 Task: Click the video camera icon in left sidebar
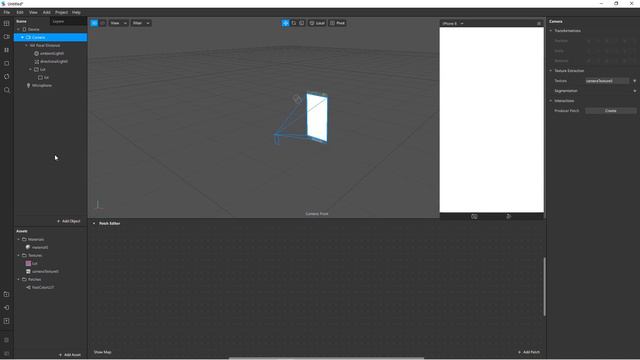point(7,37)
